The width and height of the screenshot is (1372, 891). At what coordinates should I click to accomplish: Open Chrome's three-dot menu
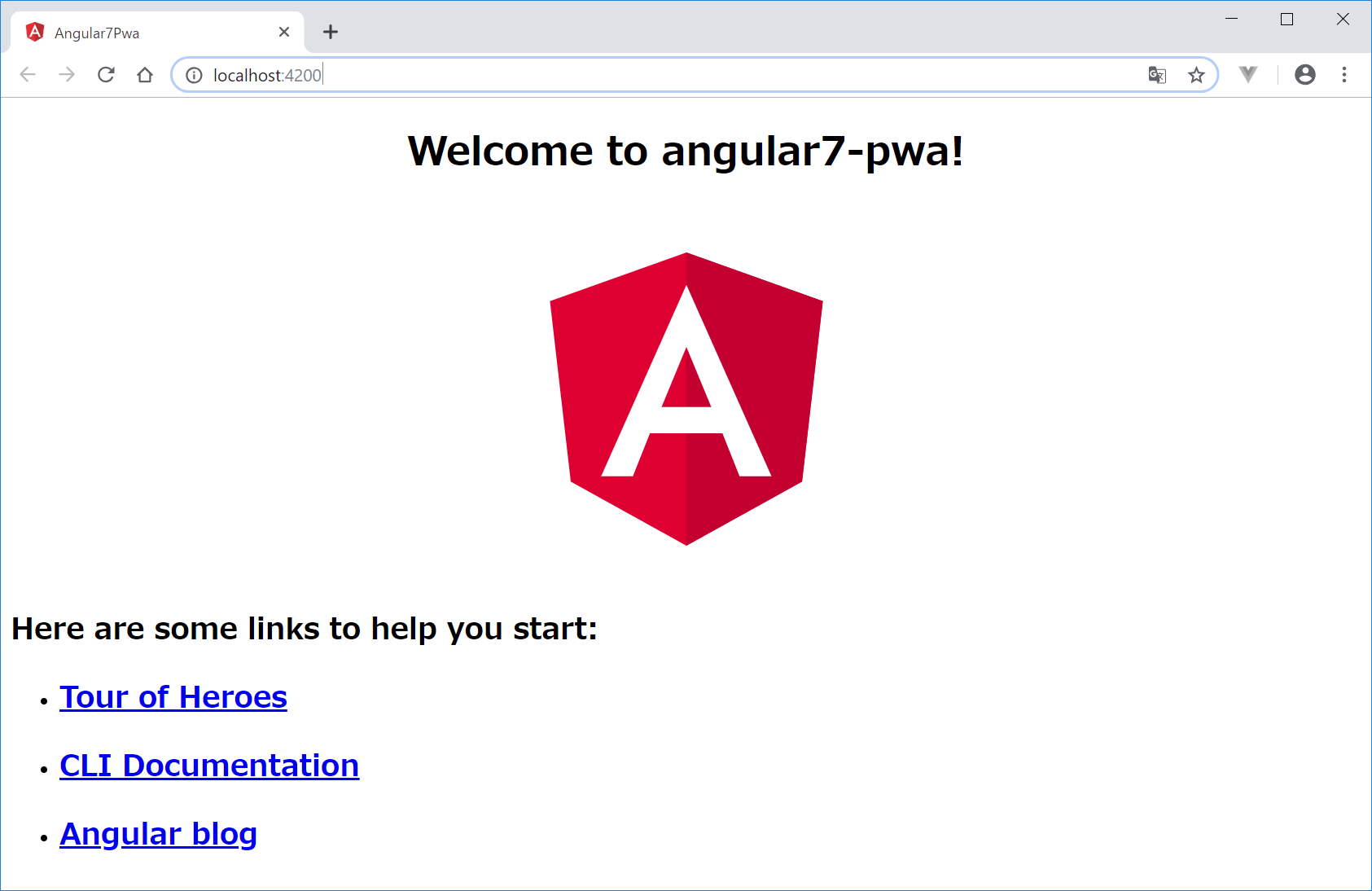1344,75
